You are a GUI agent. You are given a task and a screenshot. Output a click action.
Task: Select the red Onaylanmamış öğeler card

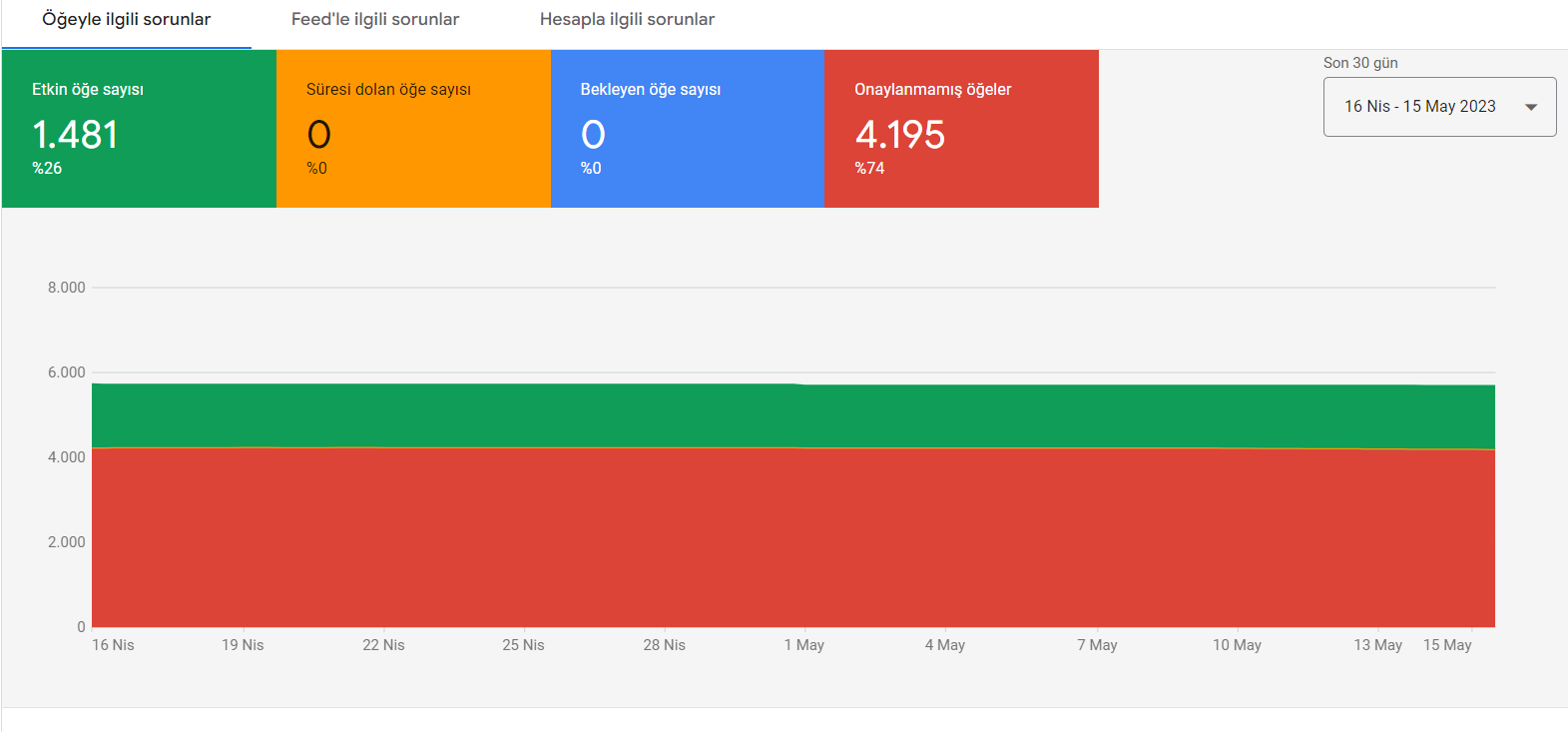click(961, 129)
